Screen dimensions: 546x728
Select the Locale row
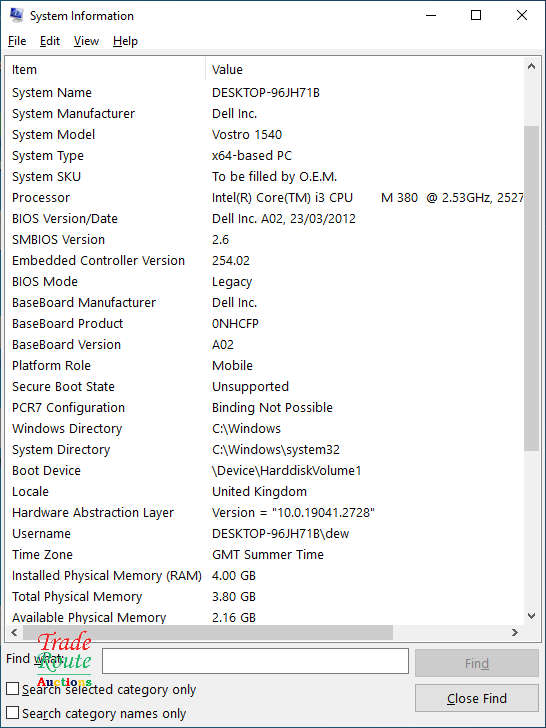point(265,492)
